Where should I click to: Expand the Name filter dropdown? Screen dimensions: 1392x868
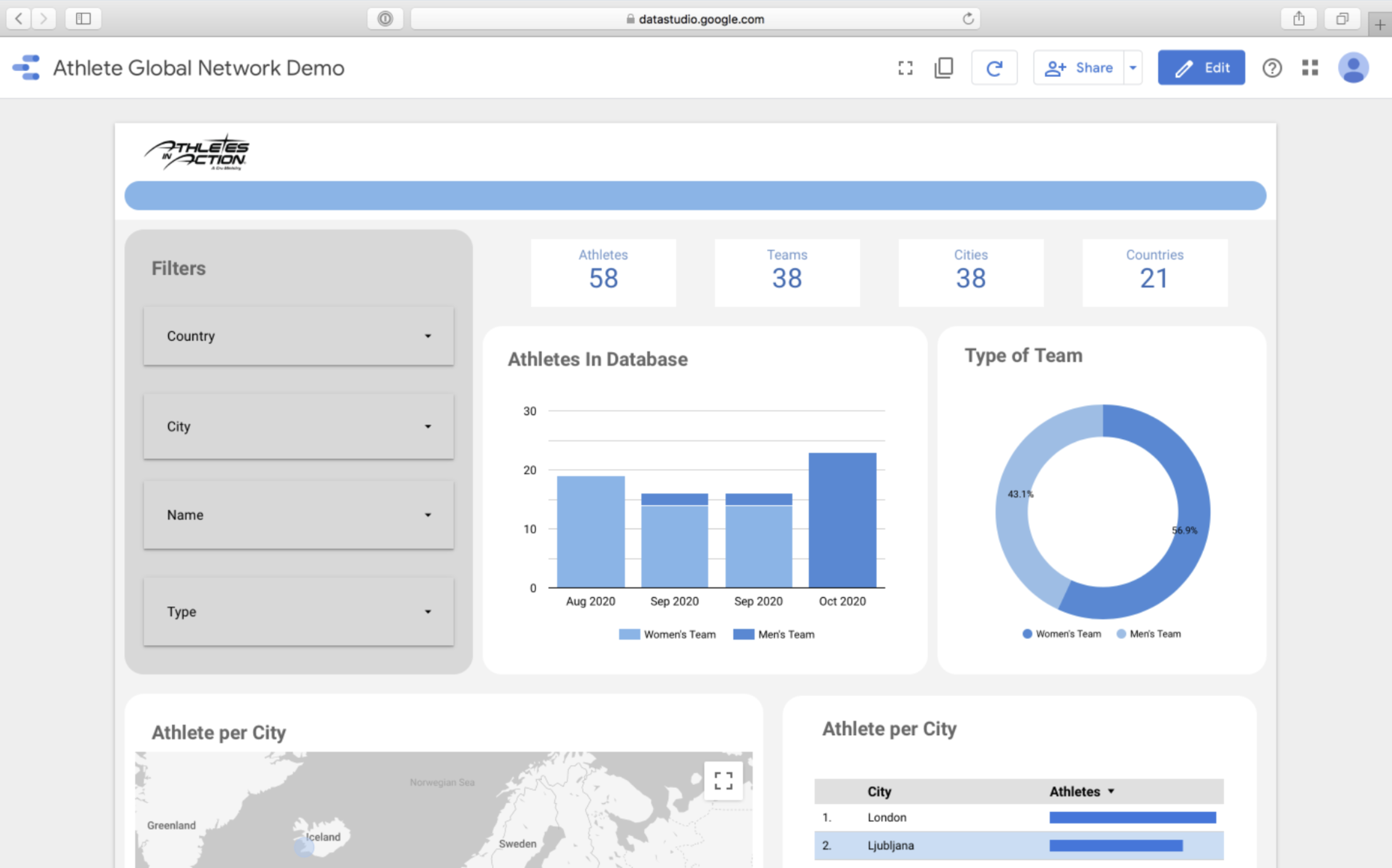(298, 515)
